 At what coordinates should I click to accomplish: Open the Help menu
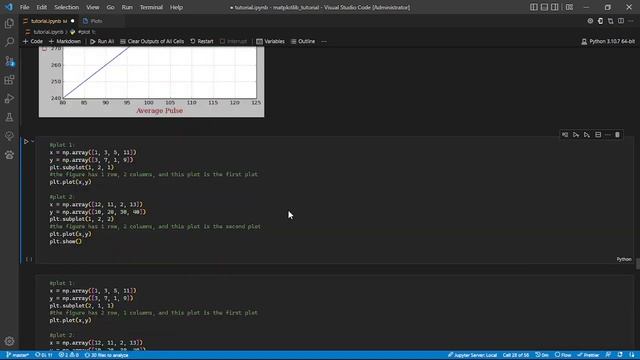coord(176,7)
